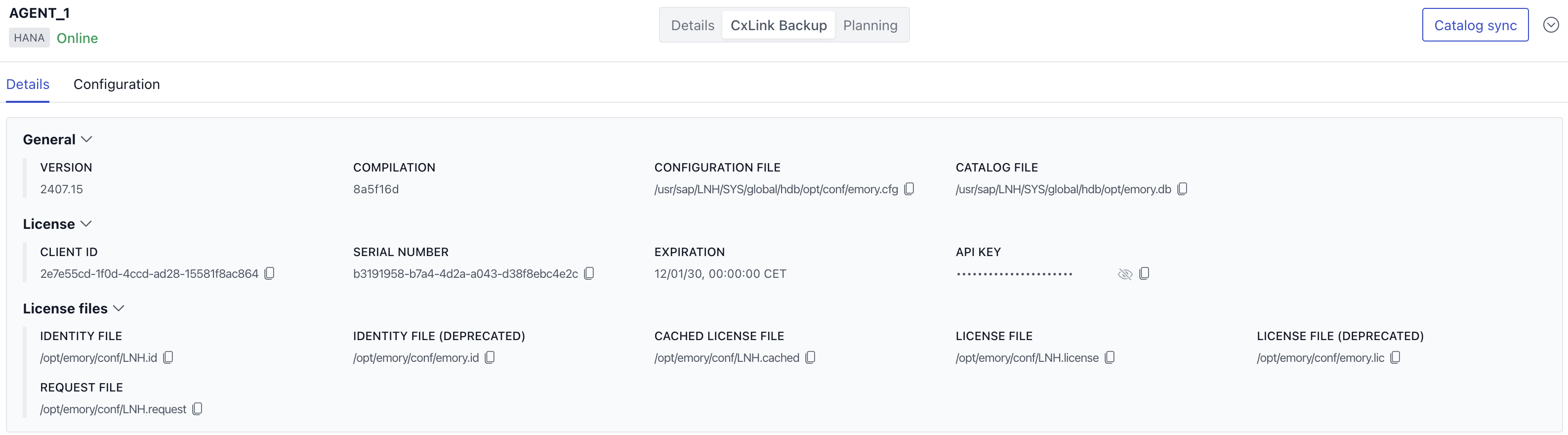The height and width of the screenshot is (435, 1568).
Task: Copy the serial number value
Action: (x=588, y=273)
